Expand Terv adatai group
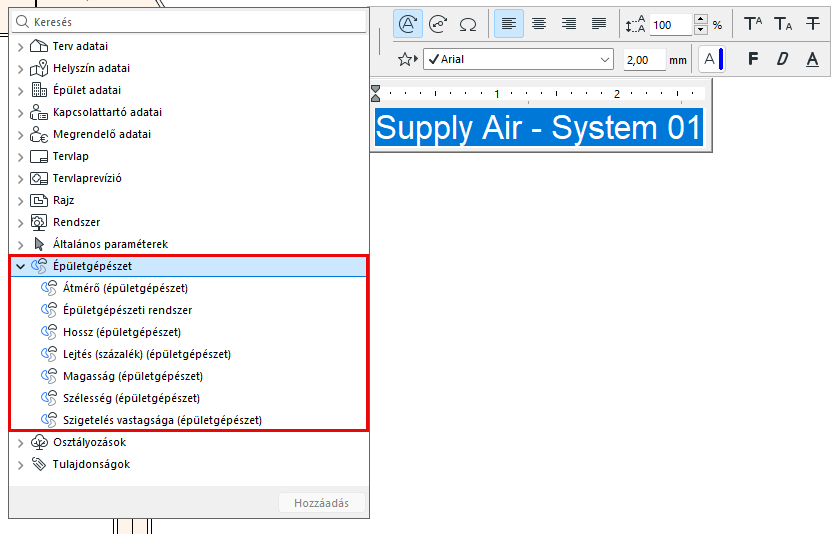Viewport: 835px width, 534px height. [20, 47]
